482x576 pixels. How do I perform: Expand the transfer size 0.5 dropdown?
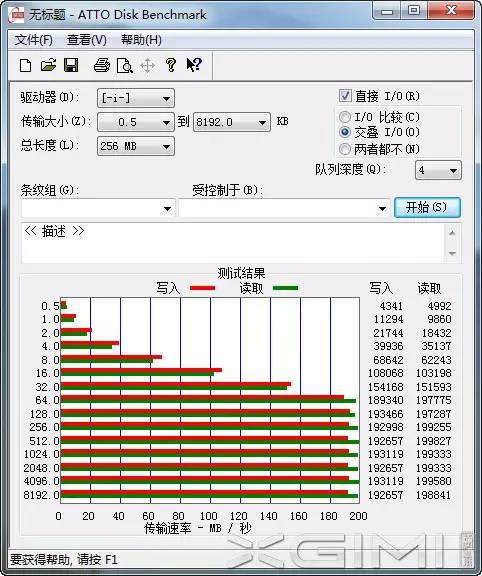[x=136, y=122]
